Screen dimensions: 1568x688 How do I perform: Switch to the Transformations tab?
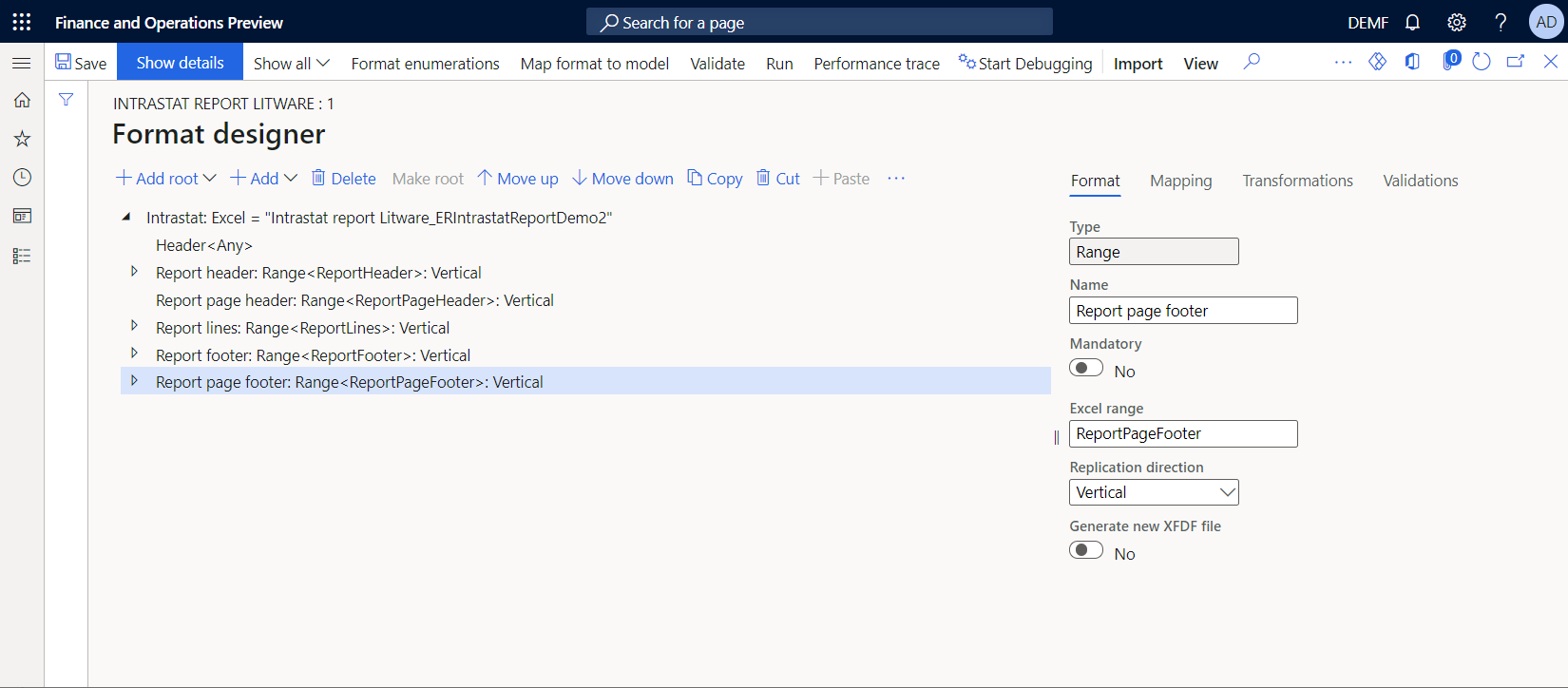(1297, 181)
